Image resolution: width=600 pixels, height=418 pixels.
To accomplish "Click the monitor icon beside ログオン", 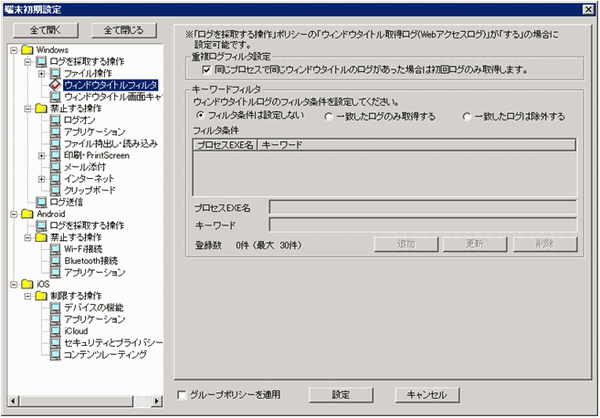I will (55, 120).
